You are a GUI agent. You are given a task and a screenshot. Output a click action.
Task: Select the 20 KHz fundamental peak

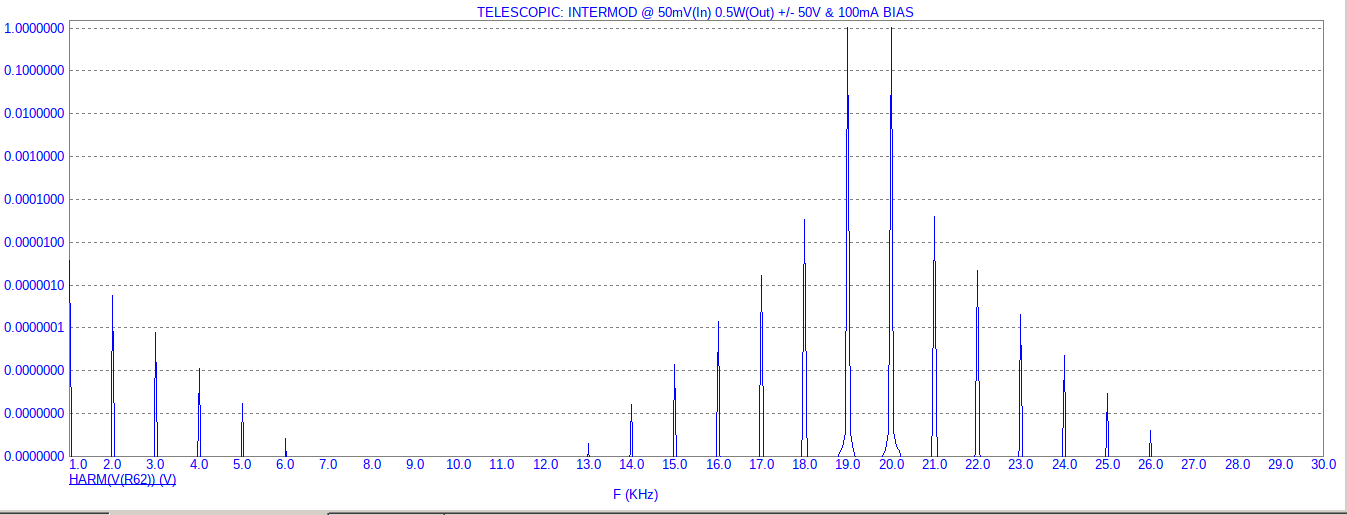(891, 242)
